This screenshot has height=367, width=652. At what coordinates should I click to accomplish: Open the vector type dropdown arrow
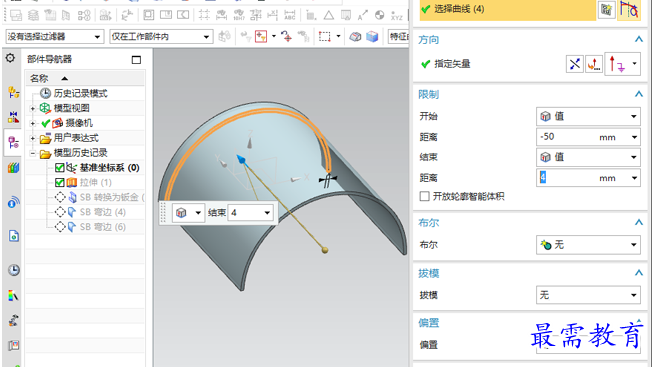click(635, 64)
